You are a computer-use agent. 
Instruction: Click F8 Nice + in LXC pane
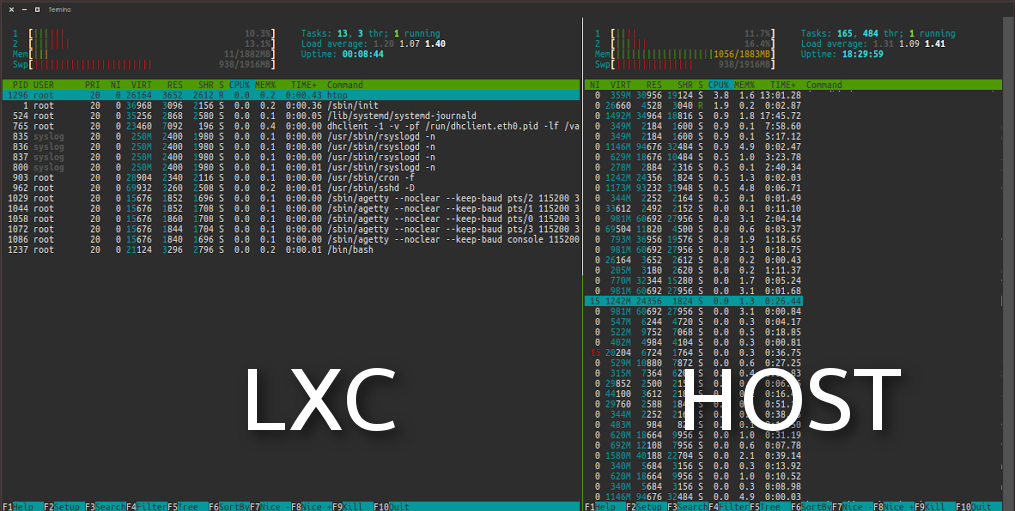coord(311,506)
